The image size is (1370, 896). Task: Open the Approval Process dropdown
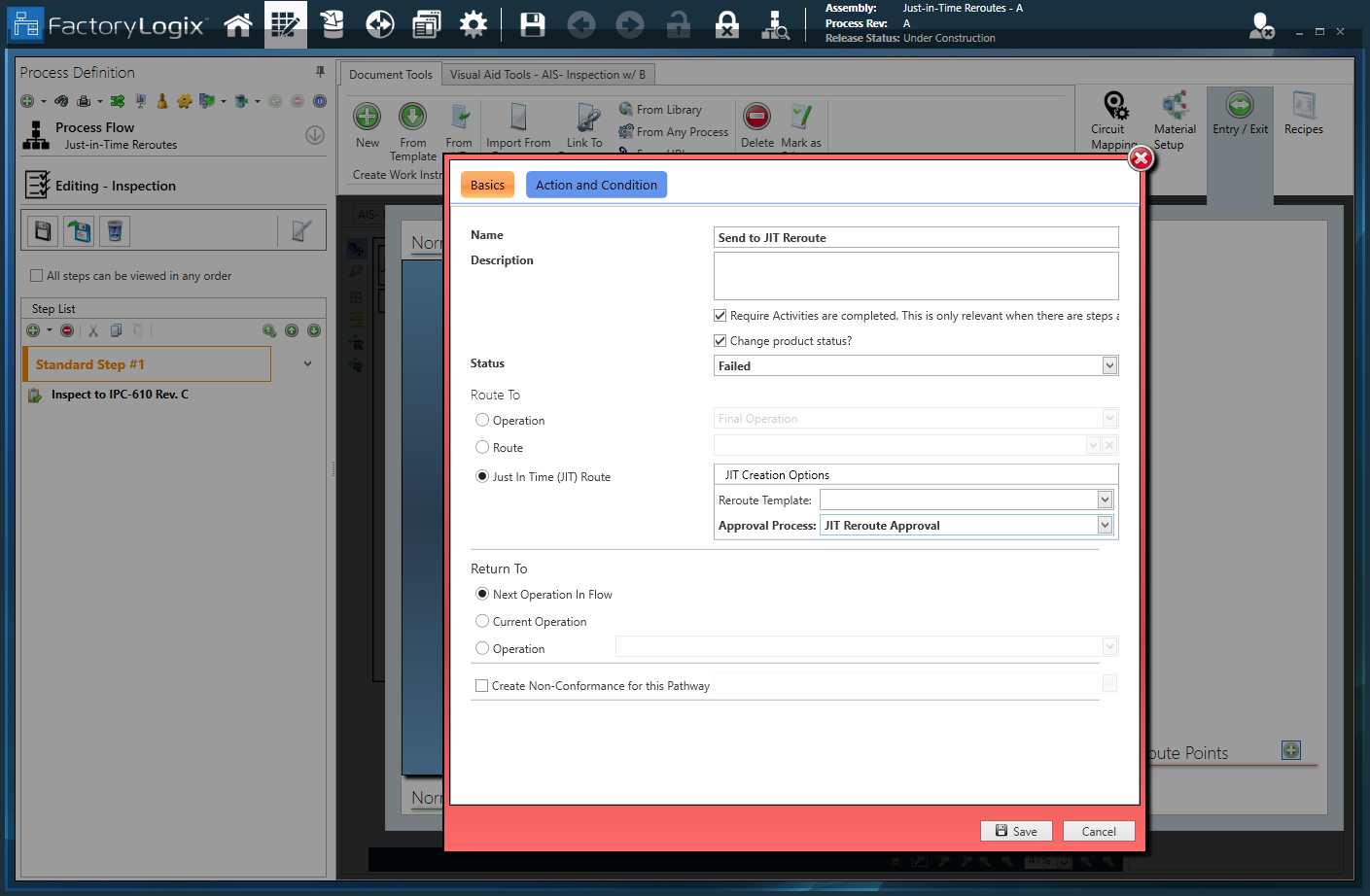tap(1105, 526)
